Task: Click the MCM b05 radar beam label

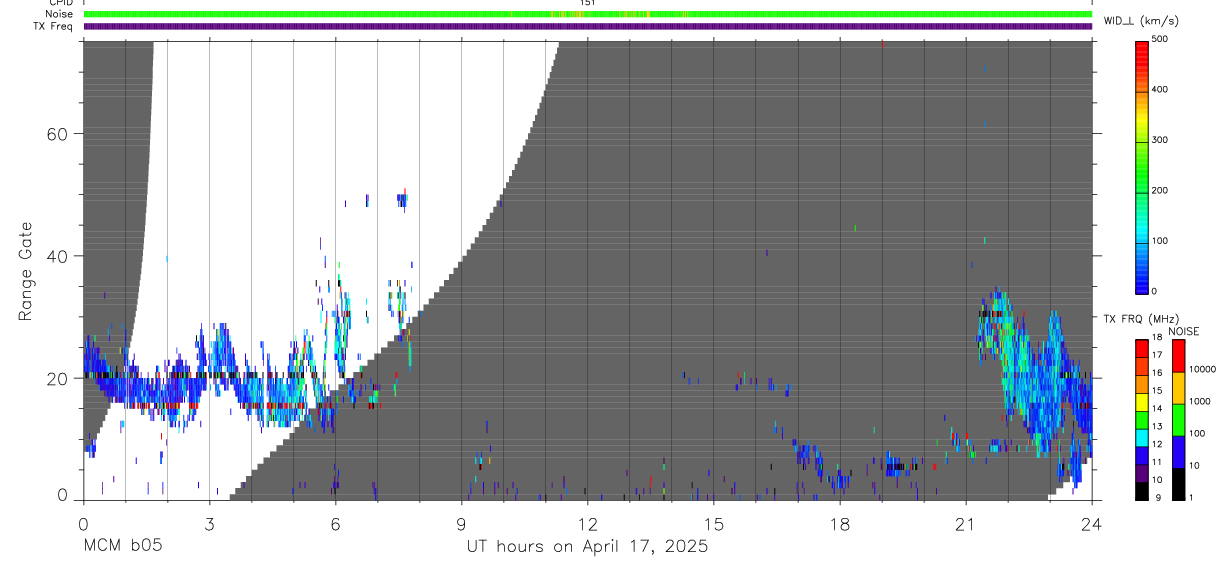Action: point(122,546)
